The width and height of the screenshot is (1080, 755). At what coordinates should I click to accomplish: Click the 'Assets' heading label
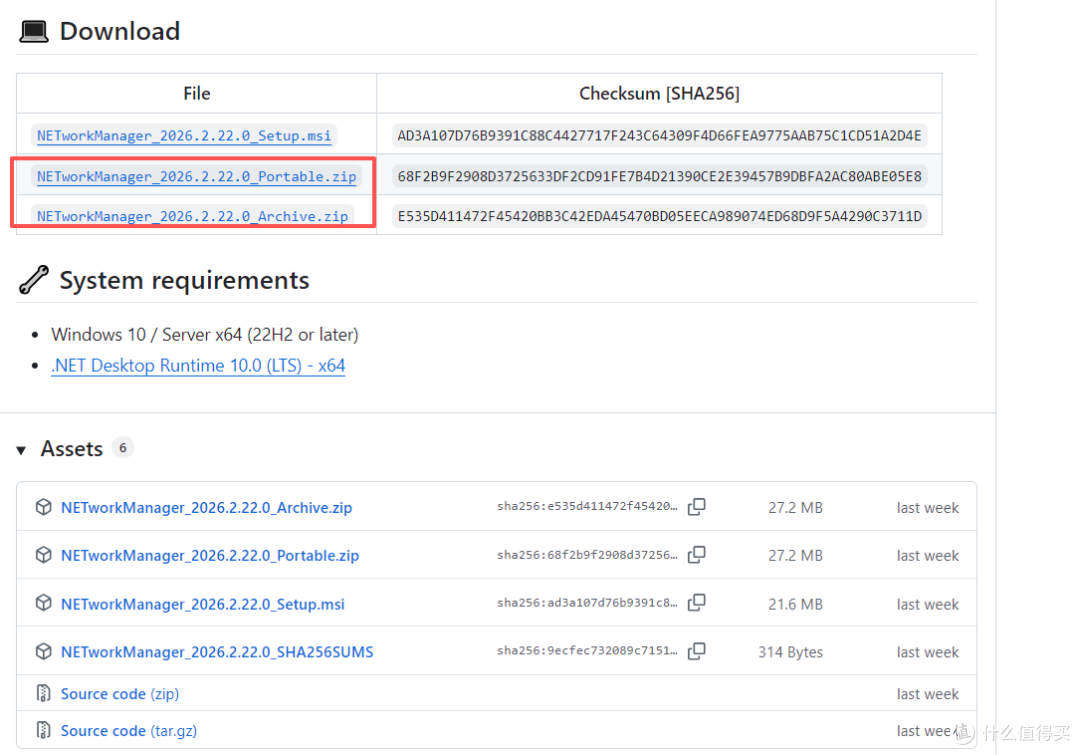pyautogui.click(x=72, y=449)
